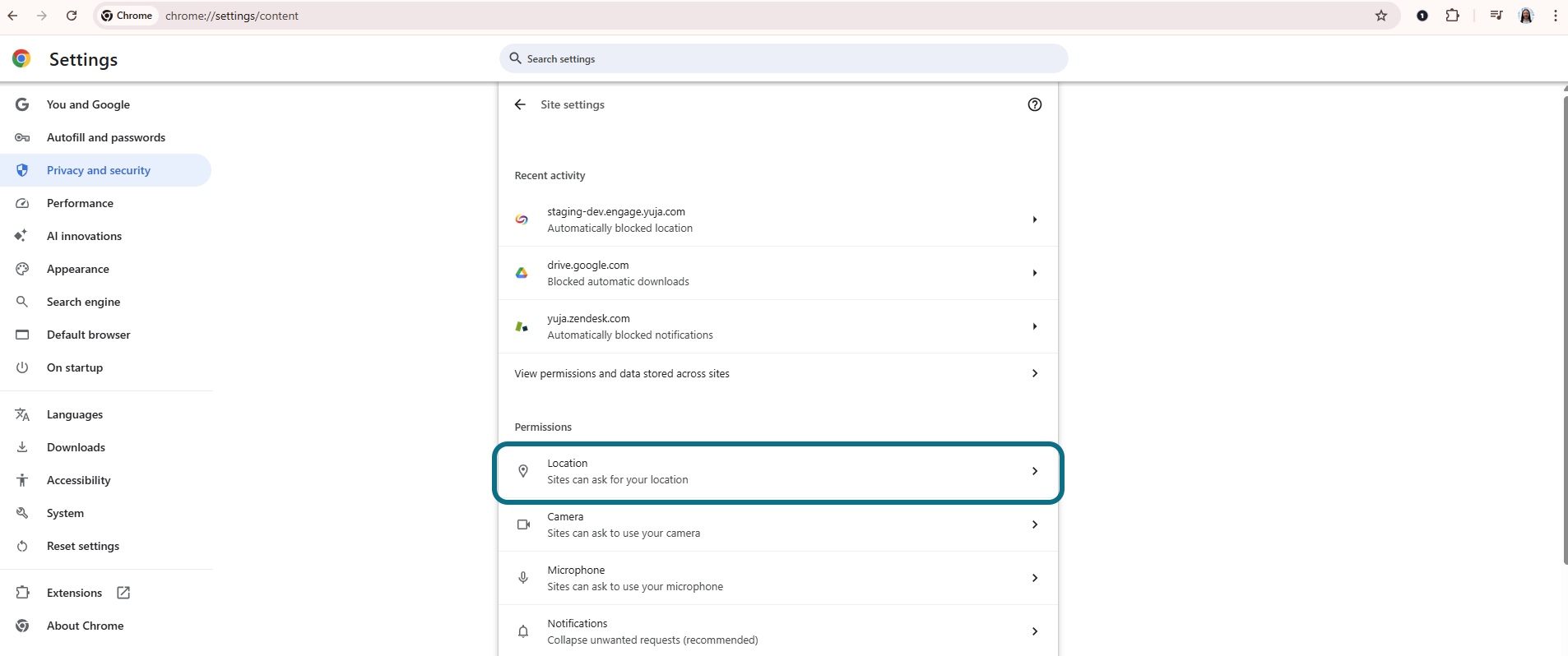Open Location sites can ask setting
This screenshot has height=656, width=1568.
(777, 471)
